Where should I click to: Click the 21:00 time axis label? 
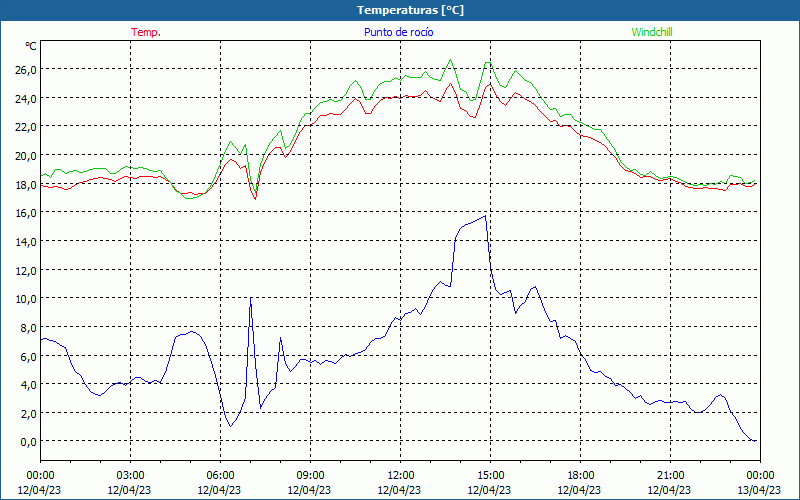(x=670, y=476)
